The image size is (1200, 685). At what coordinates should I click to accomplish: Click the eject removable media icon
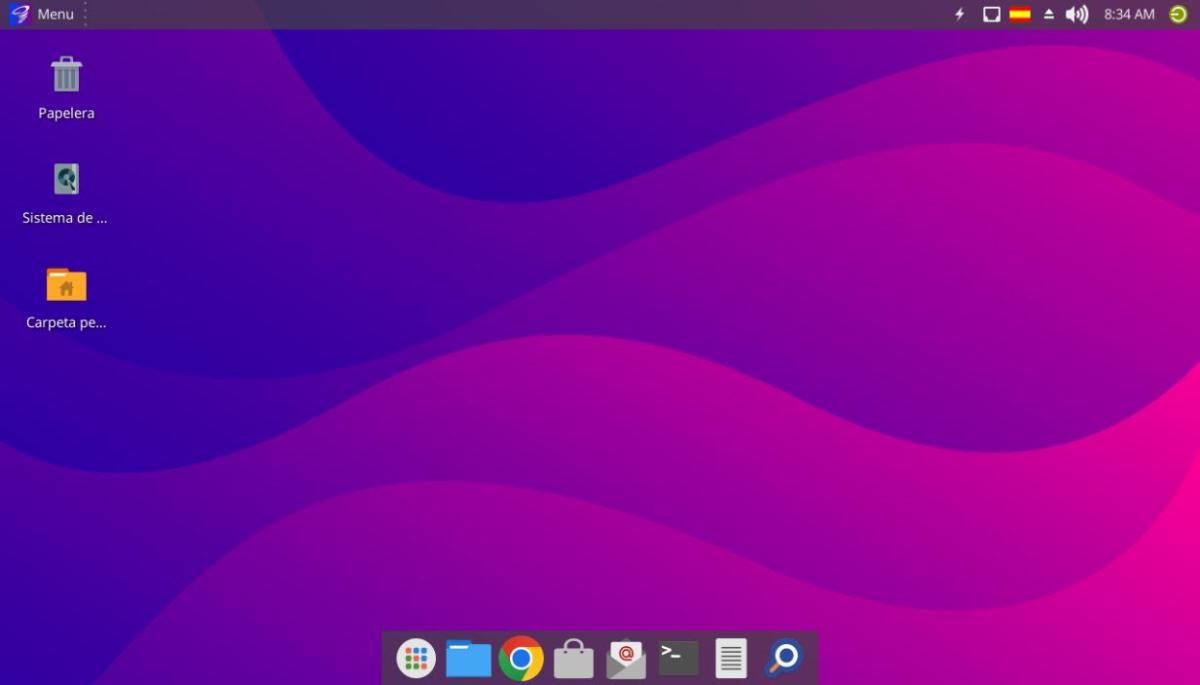click(1049, 14)
